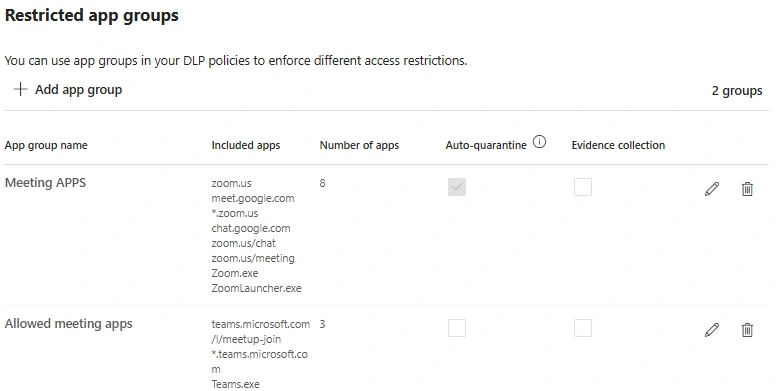Click the Included apps column header
Viewport: 782px width, 391px height.
pos(246,145)
